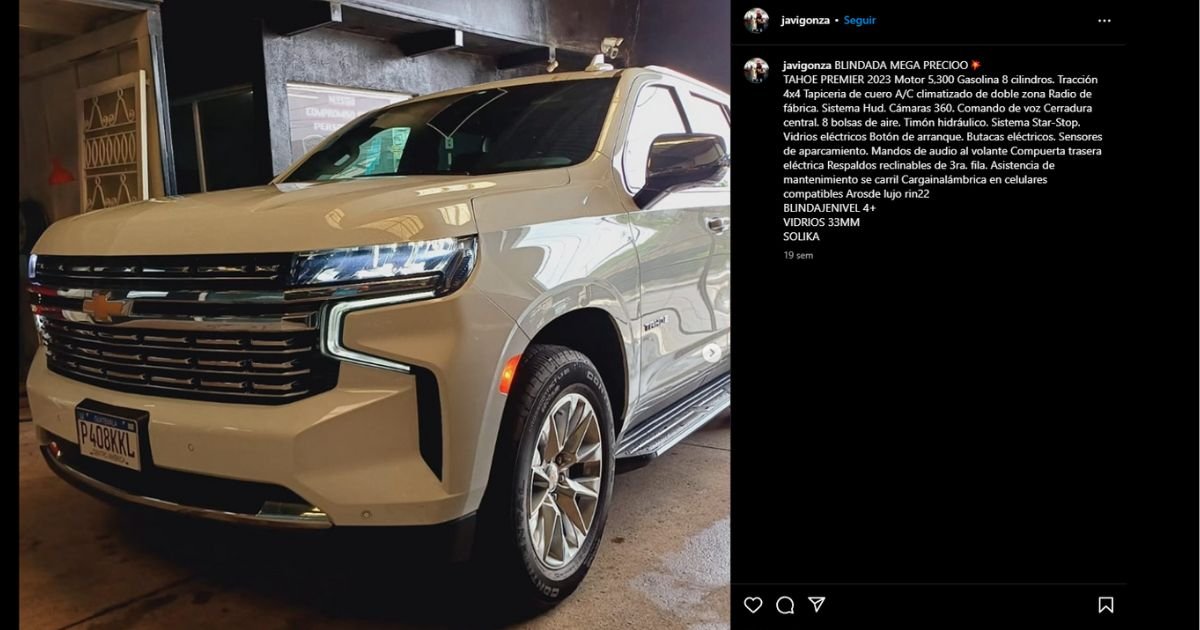Advance to the next photo with the carousel arrow

tap(711, 352)
